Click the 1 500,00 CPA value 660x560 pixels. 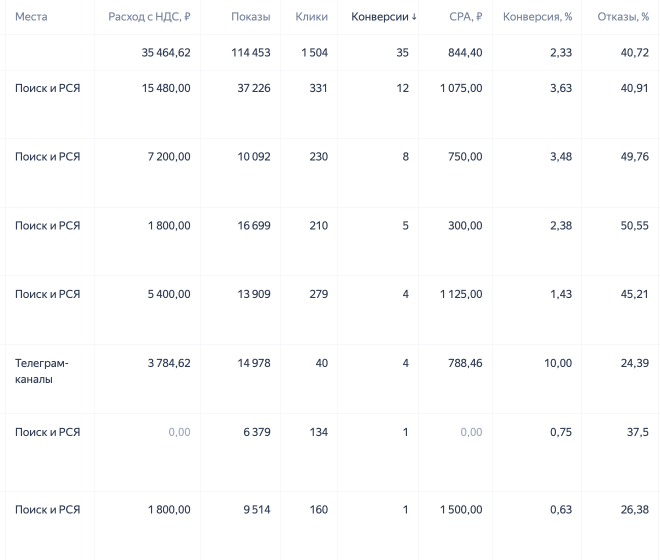(x=461, y=509)
